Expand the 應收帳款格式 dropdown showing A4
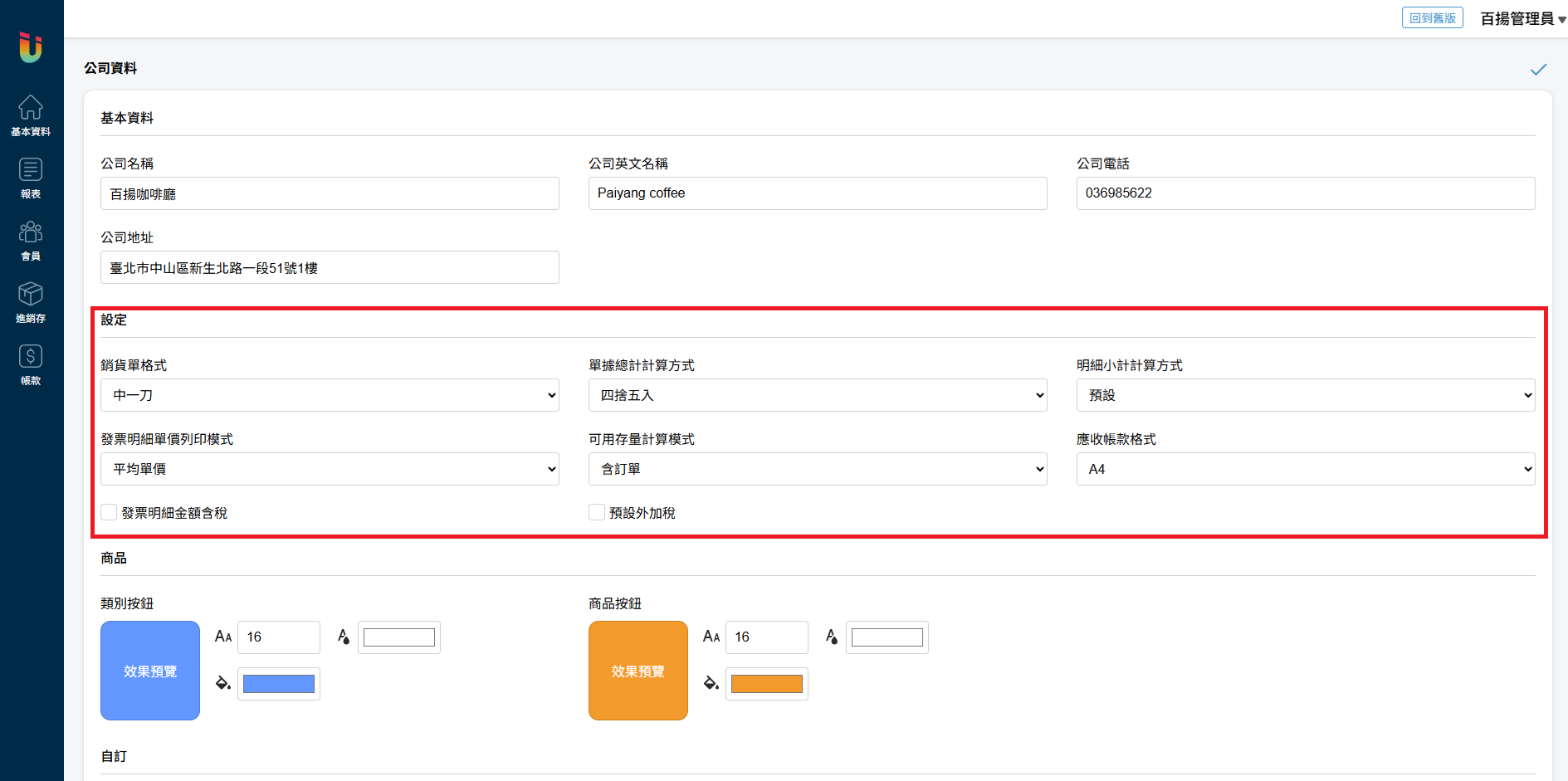The width and height of the screenshot is (1568, 781). pyautogui.click(x=1305, y=469)
